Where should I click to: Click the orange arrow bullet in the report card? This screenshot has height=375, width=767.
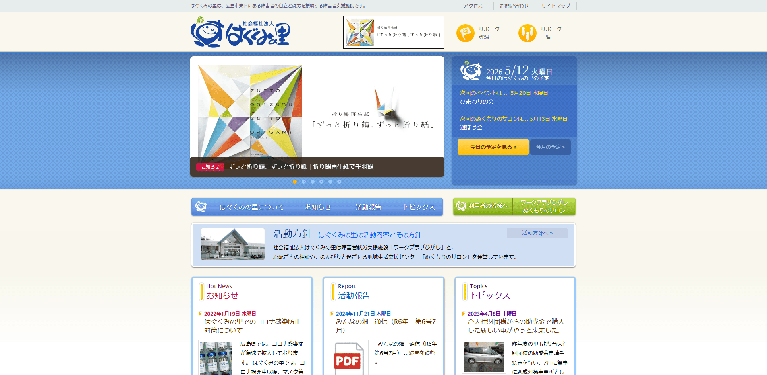click(x=332, y=313)
